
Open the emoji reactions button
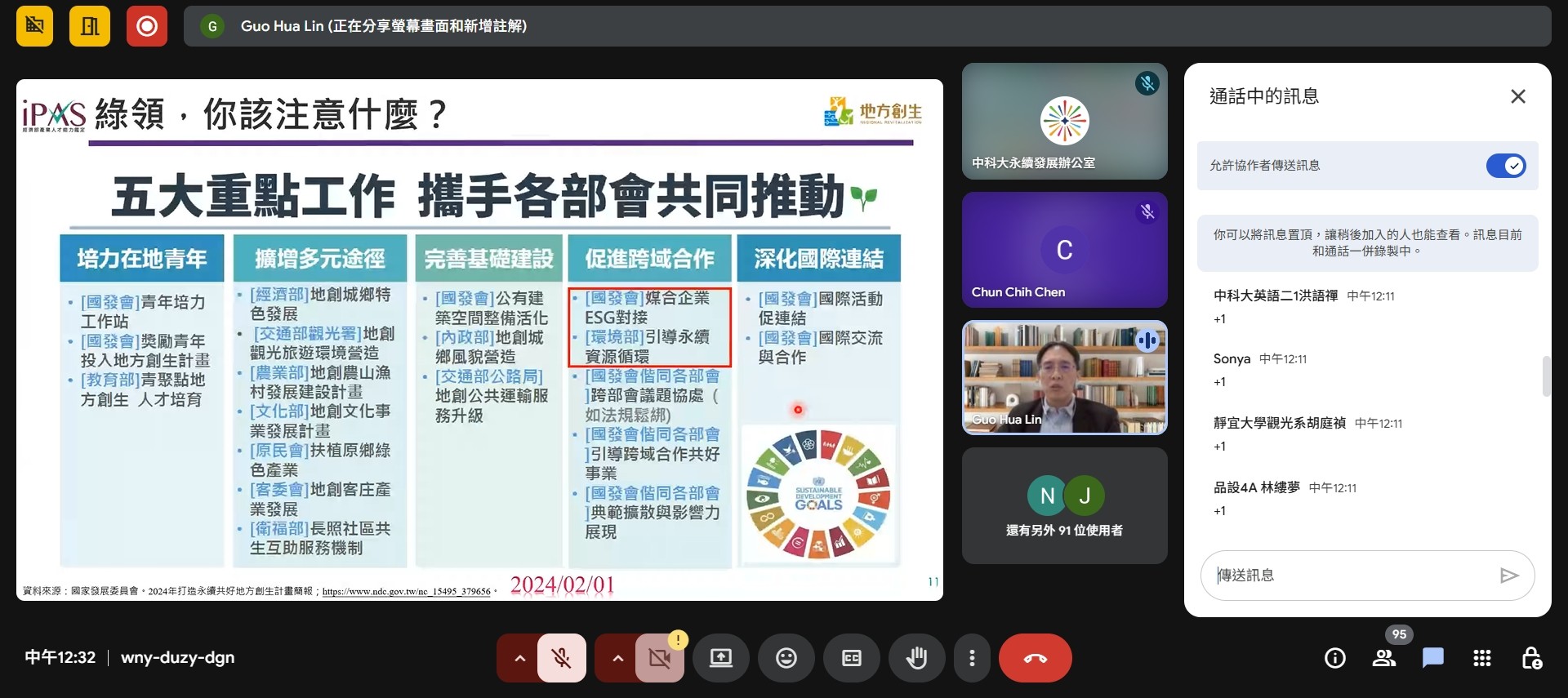click(x=786, y=658)
